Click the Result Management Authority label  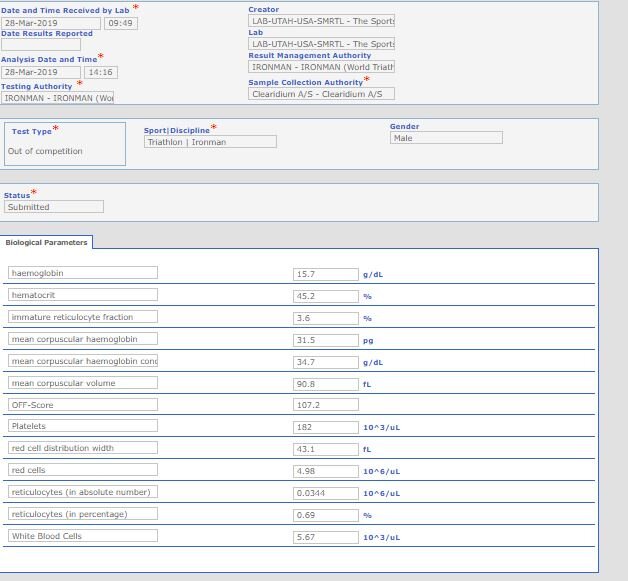310,56
